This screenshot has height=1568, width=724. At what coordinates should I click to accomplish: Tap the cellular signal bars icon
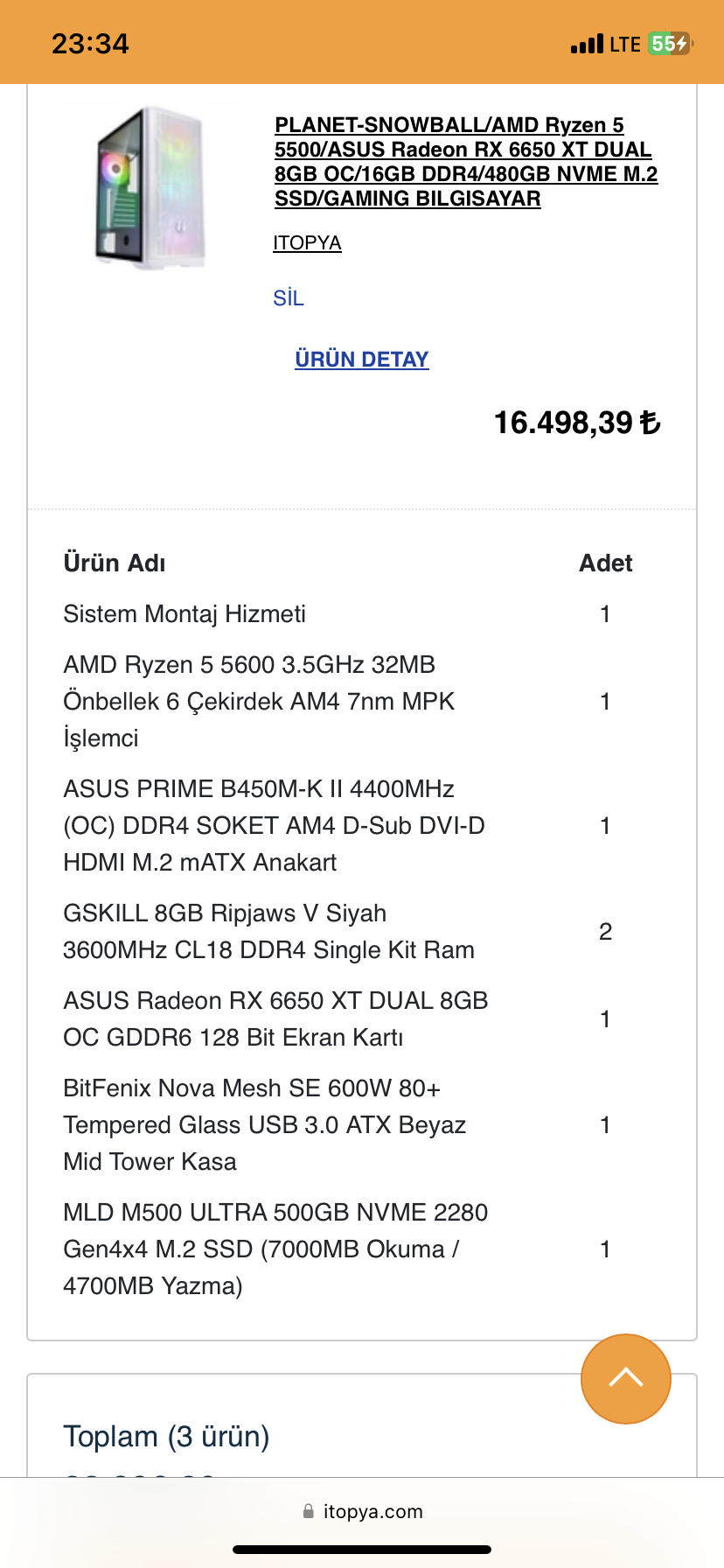[x=587, y=44]
